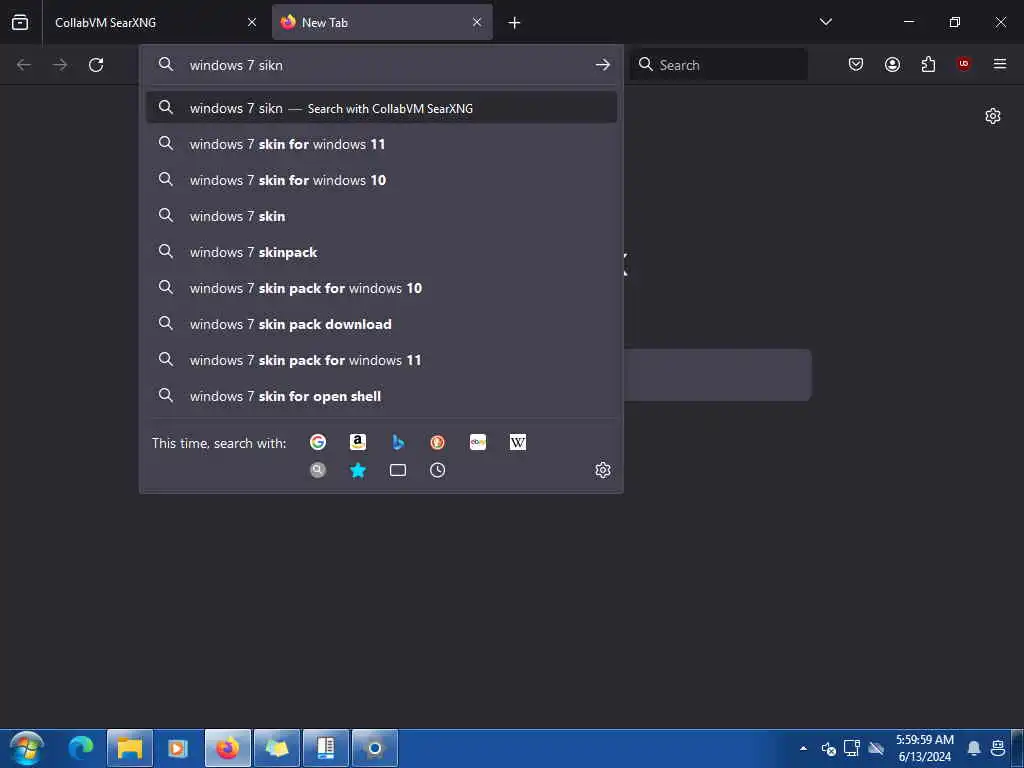Image resolution: width=1024 pixels, height=768 pixels.
Task: Pick the windows 7 skinpack suggestion
Action: click(381, 251)
